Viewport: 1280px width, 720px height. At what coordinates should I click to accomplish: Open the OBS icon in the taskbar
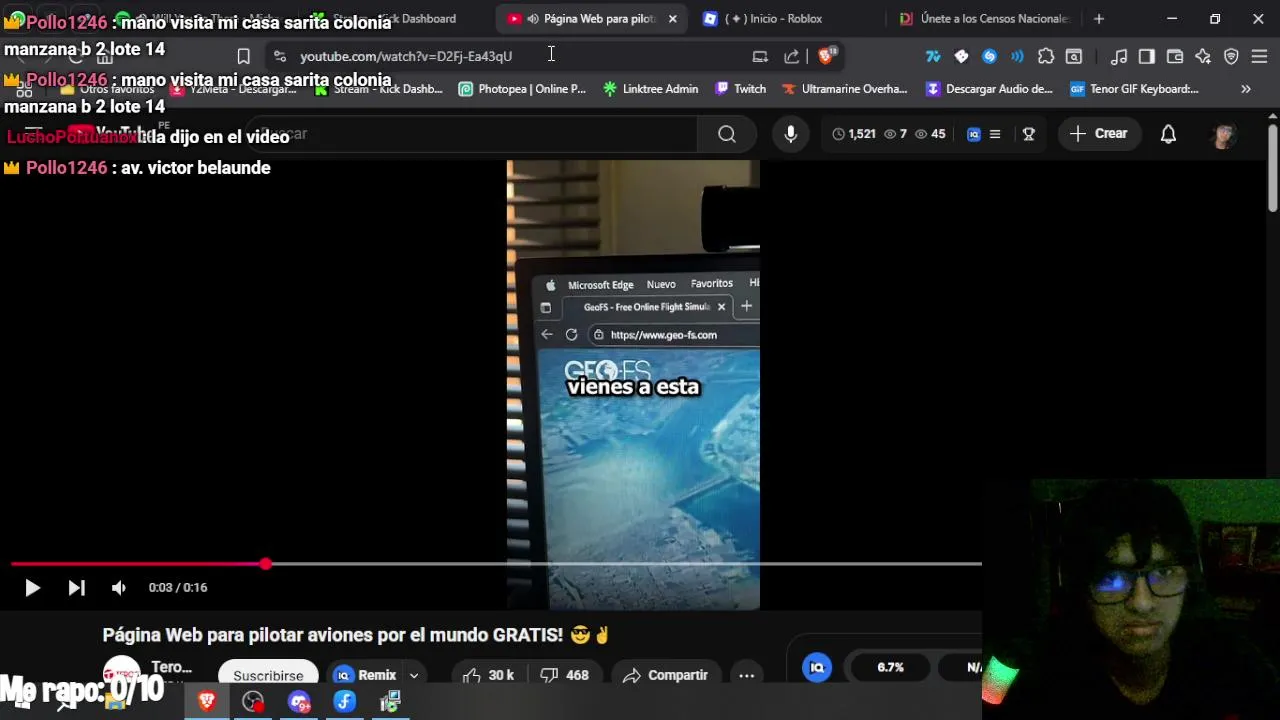click(x=253, y=702)
